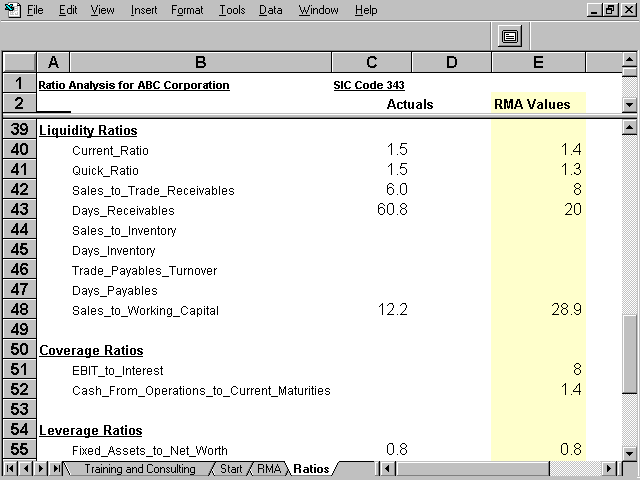
Task: Select row 1 header
Action: [x=20, y=83]
